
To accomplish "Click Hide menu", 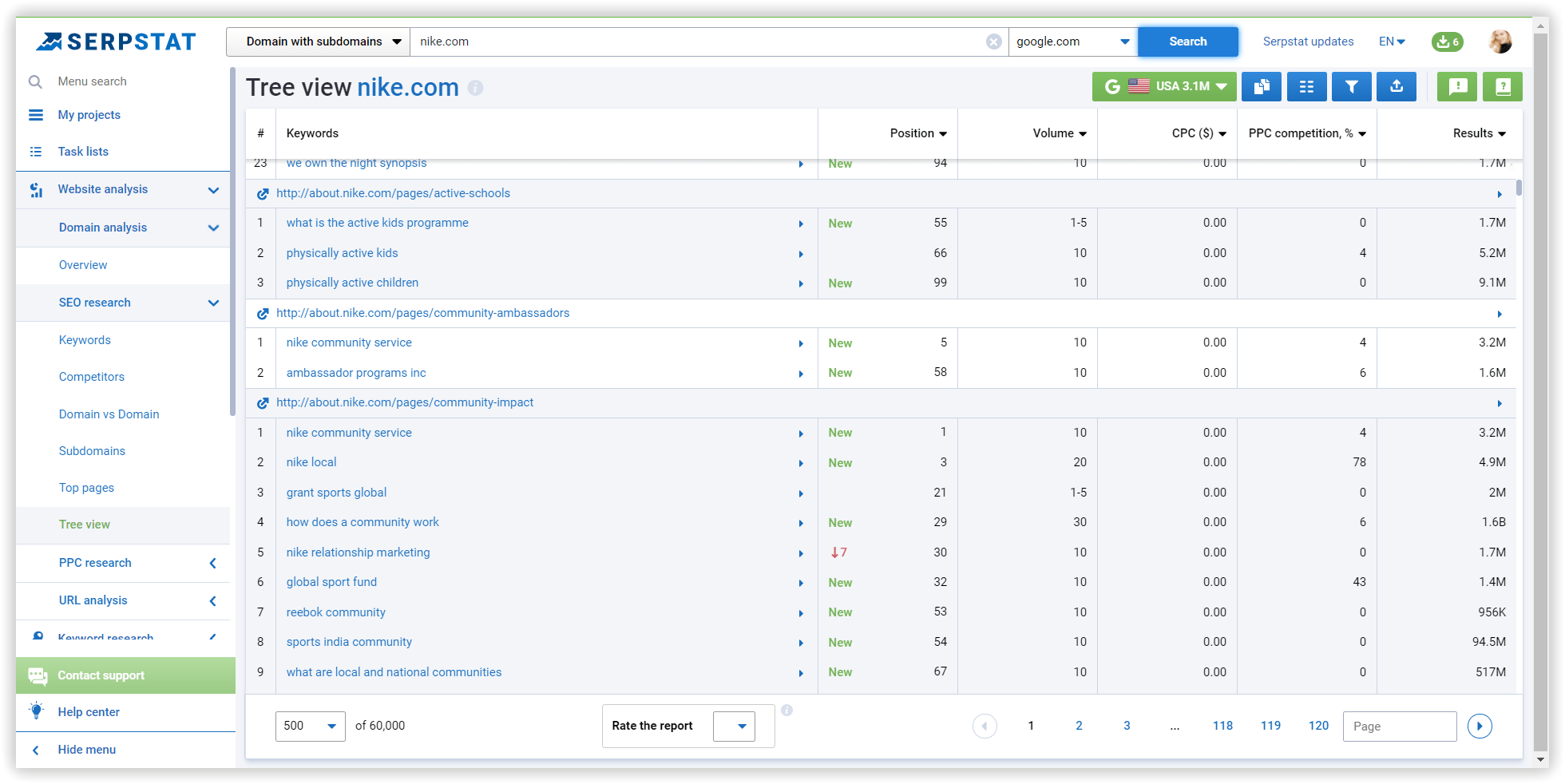I will tap(87, 750).
